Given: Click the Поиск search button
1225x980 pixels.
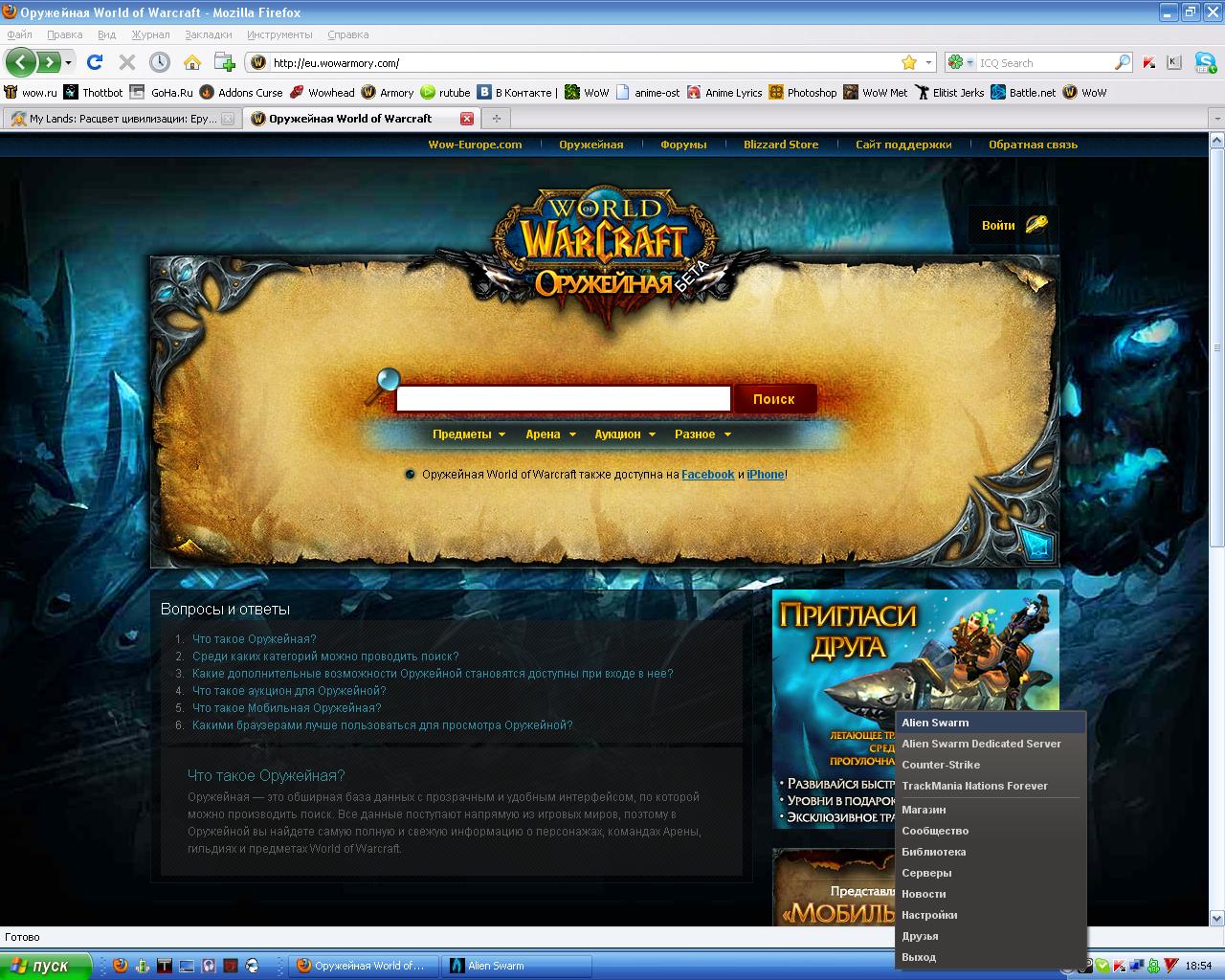Looking at the screenshot, I should click(x=774, y=399).
